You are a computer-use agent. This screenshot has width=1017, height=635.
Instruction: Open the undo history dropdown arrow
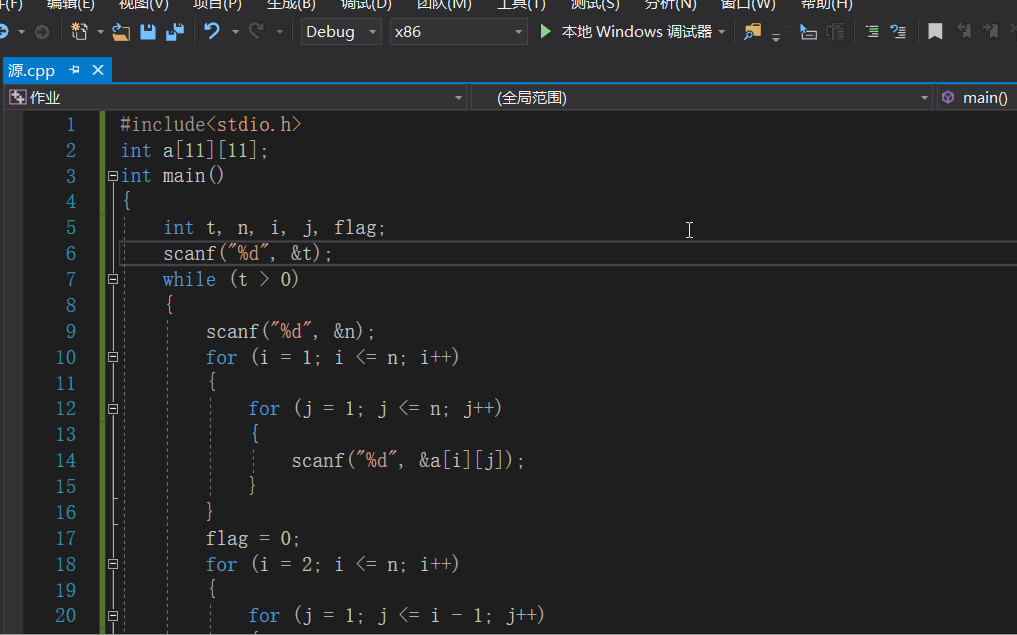coord(235,32)
